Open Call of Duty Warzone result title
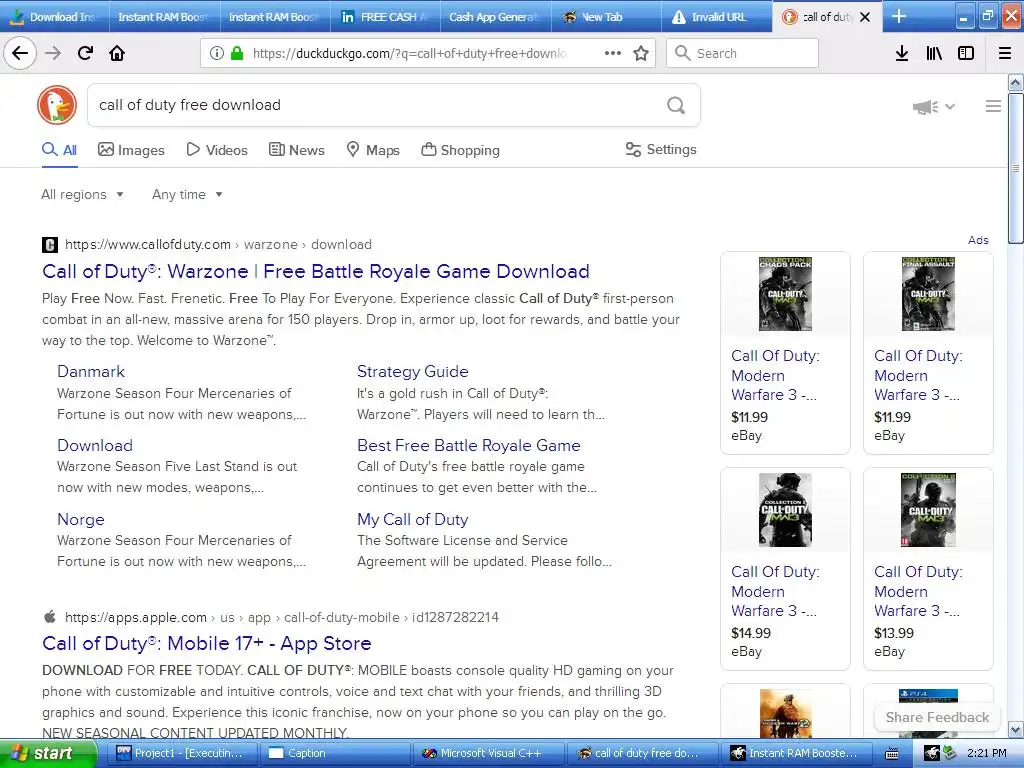Screen dimensions: 1024x768 point(315,271)
